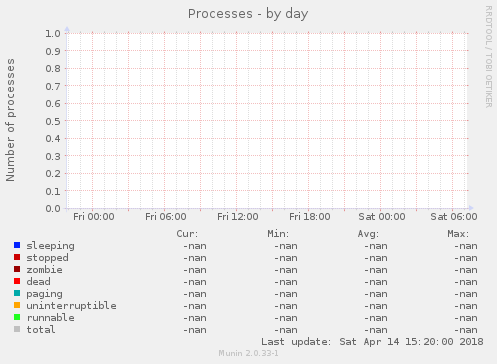Click the dark red zombie legend swatch
This screenshot has width=497, height=364.
(17, 269)
